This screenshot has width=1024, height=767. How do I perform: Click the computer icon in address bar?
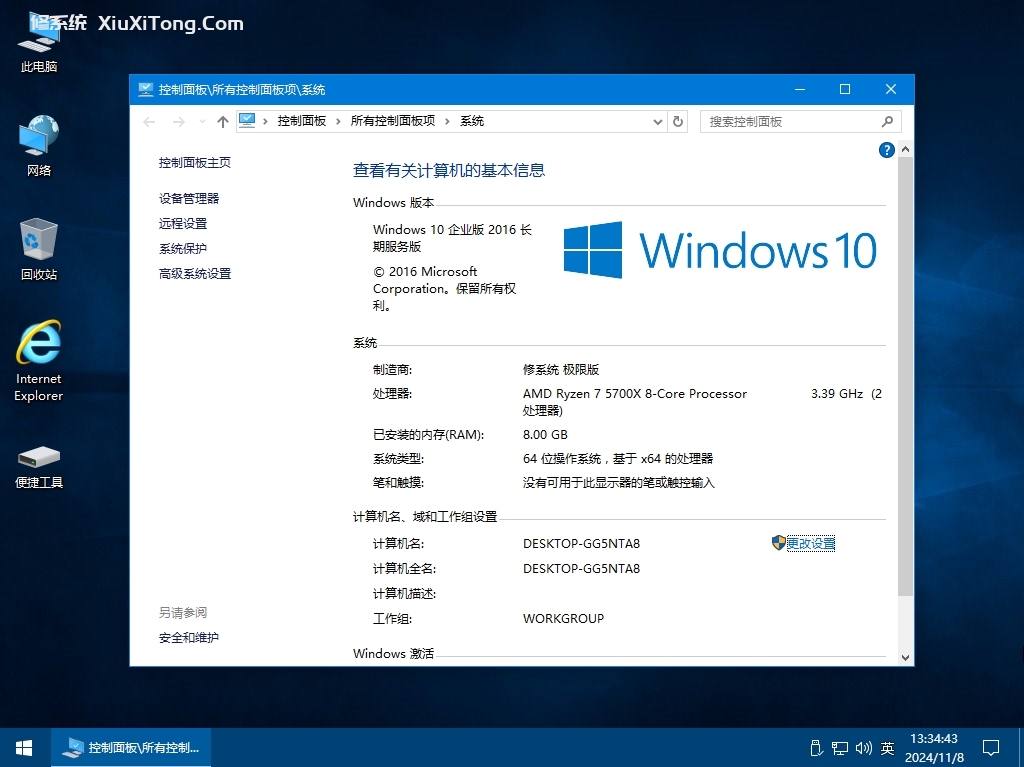[247, 121]
